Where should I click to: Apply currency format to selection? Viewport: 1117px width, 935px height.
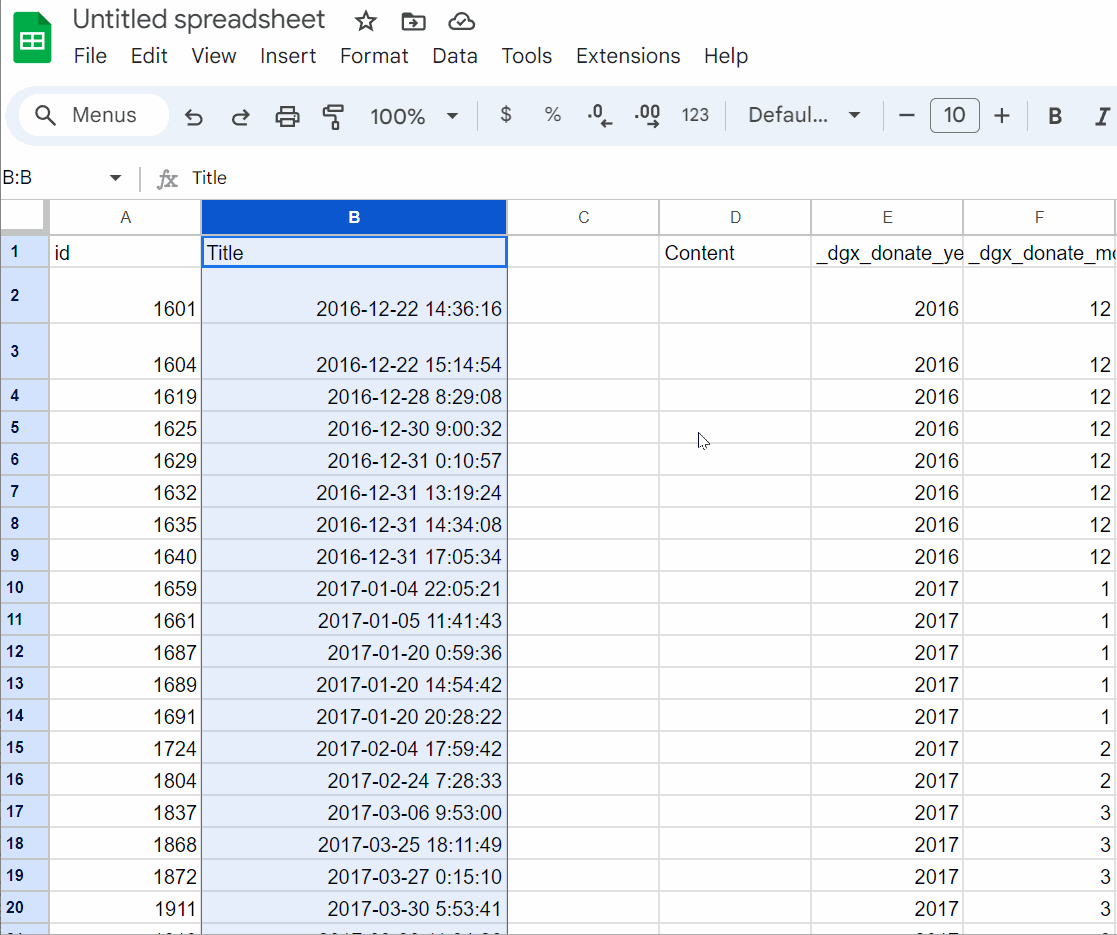click(505, 115)
